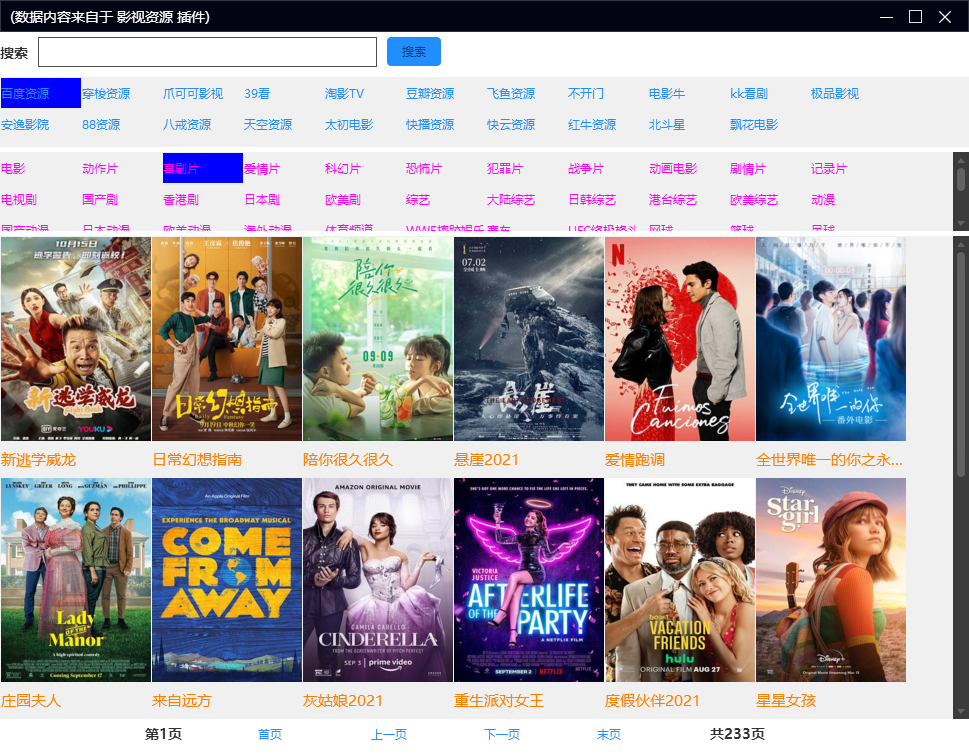Click the 庄园夫人 title link
969x754 pixels.
point(31,700)
